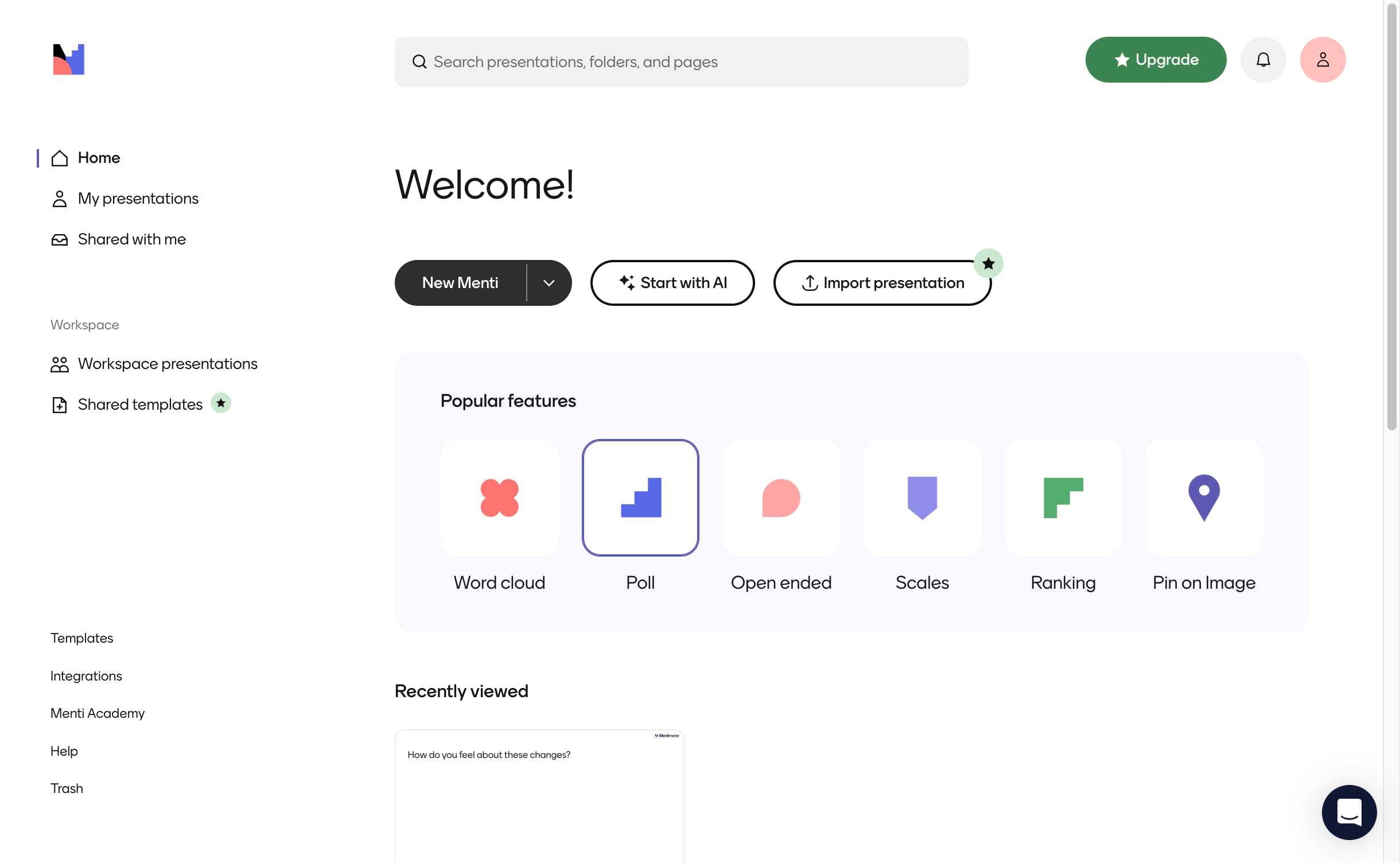Open the user profile avatar
This screenshot has width=1400, height=863.
click(1323, 60)
